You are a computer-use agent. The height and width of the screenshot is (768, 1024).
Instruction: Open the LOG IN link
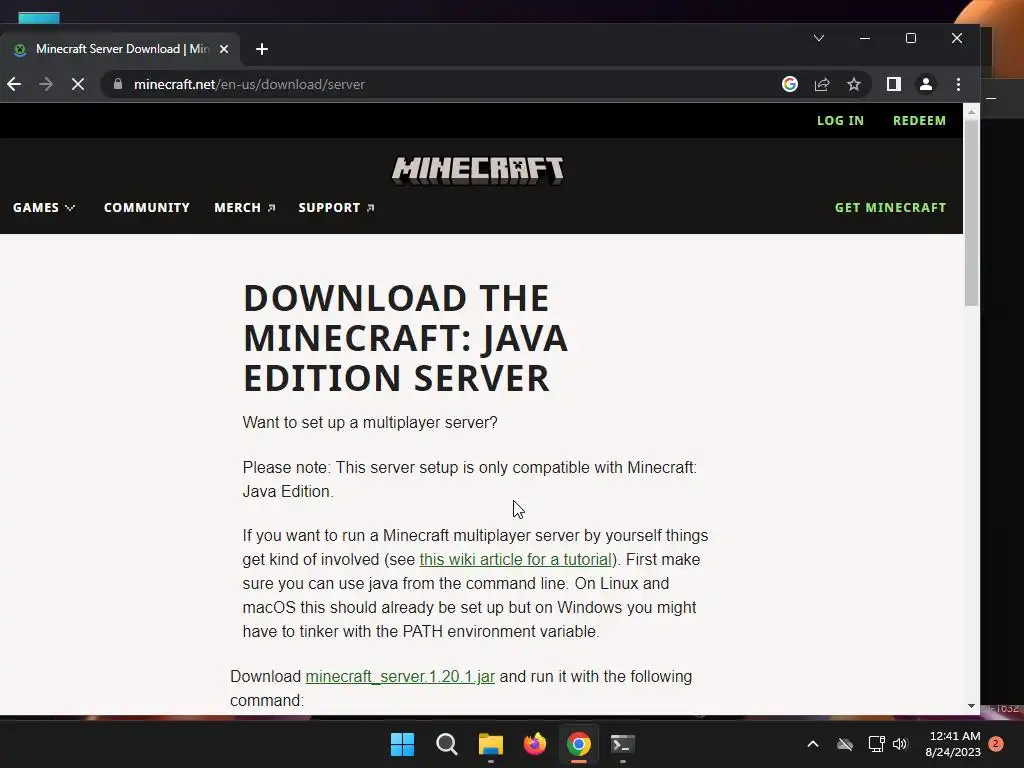click(840, 121)
